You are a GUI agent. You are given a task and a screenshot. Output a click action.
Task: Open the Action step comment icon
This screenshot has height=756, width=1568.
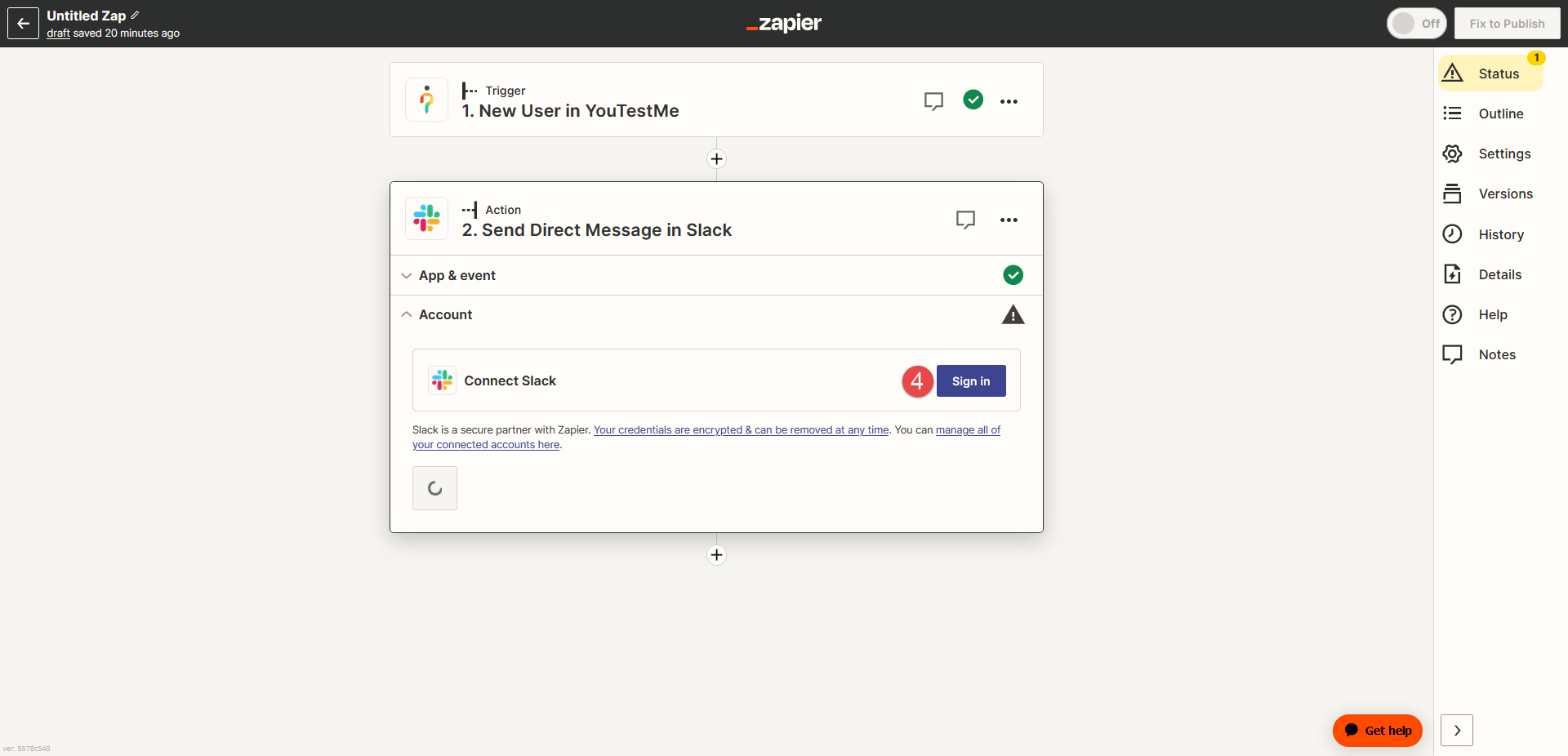tap(965, 220)
